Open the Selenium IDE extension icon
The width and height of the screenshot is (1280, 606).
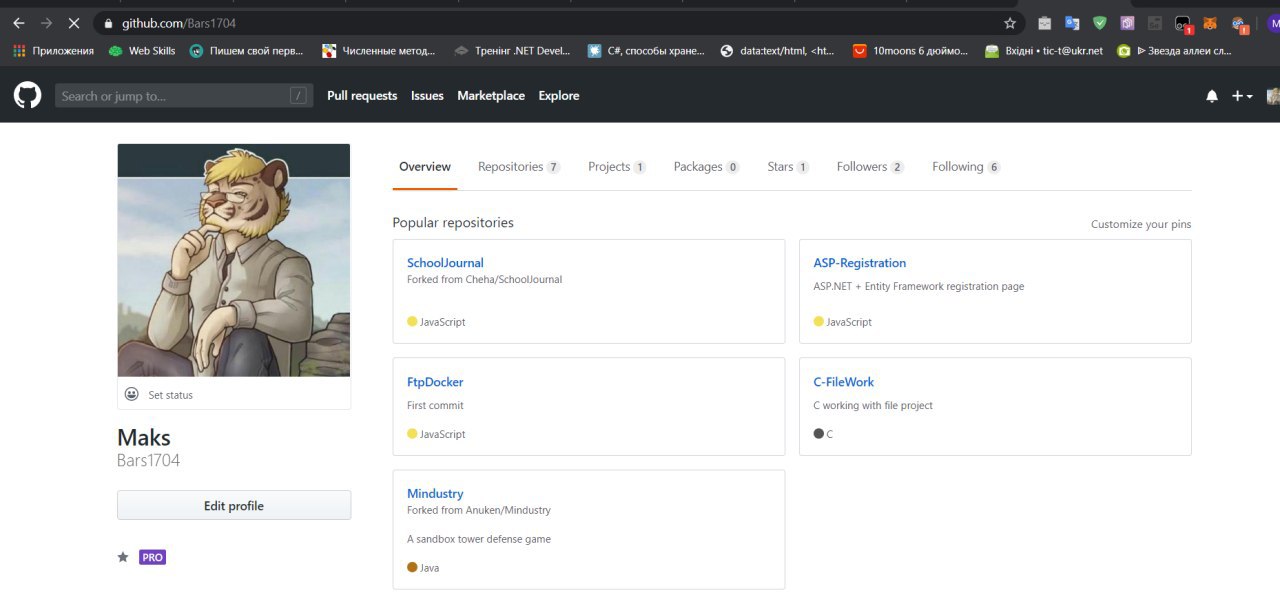(x=1155, y=23)
